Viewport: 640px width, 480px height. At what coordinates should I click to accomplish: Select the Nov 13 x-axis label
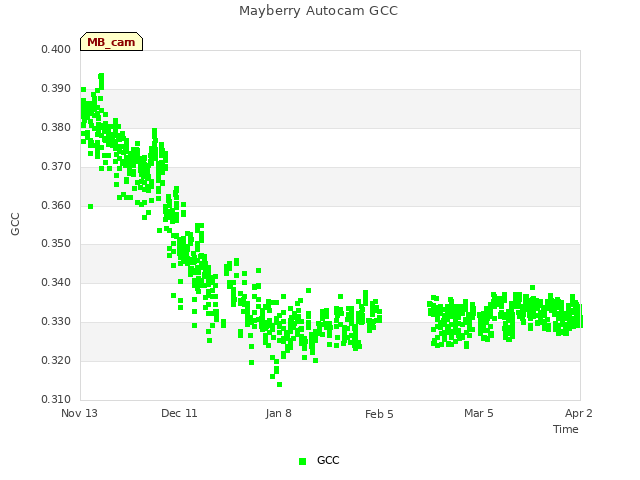[79, 413]
